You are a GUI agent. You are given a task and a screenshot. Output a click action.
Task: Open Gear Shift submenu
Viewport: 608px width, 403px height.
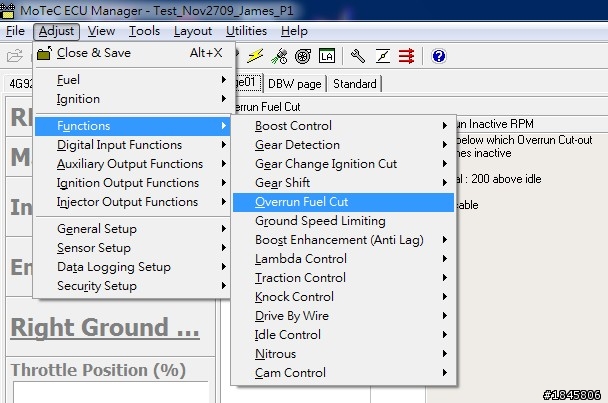[x=343, y=183]
